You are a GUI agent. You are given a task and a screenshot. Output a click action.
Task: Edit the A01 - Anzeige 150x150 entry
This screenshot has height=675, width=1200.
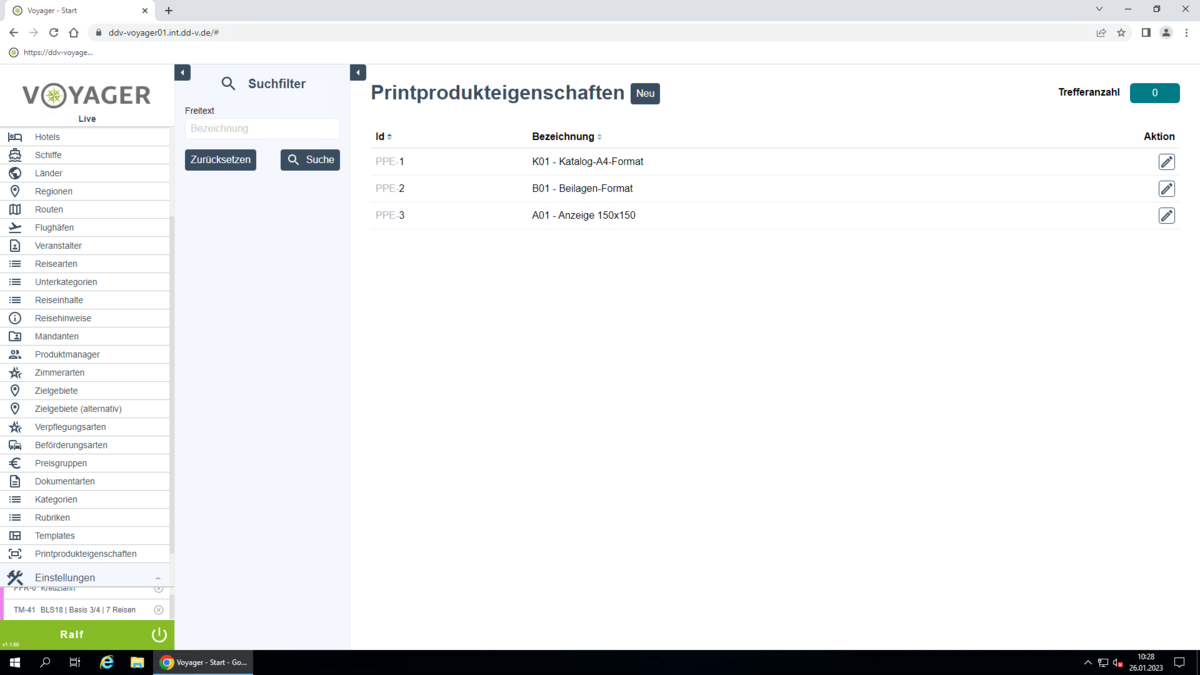pos(1166,216)
